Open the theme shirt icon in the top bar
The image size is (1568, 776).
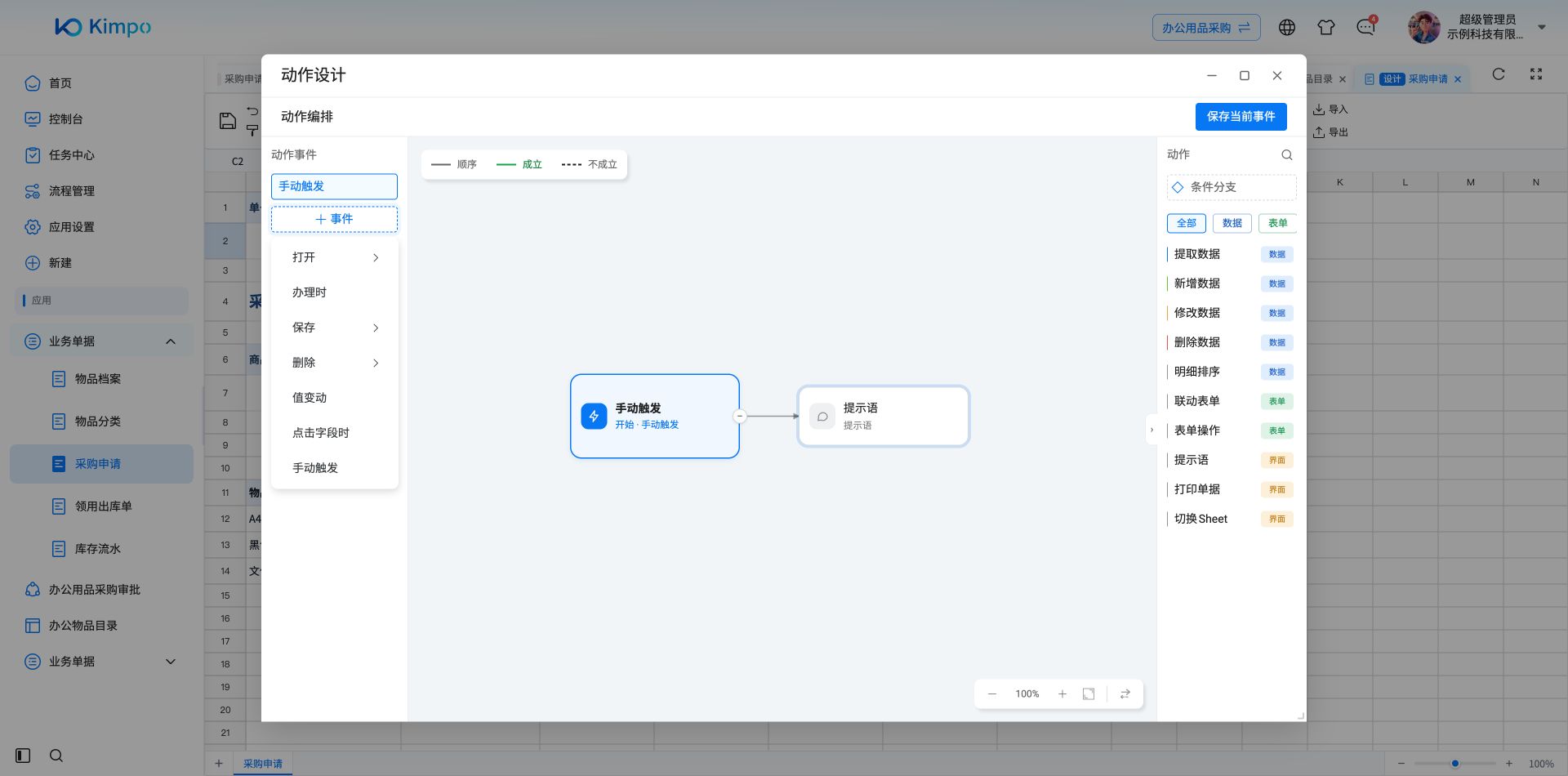tap(1326, 27)
